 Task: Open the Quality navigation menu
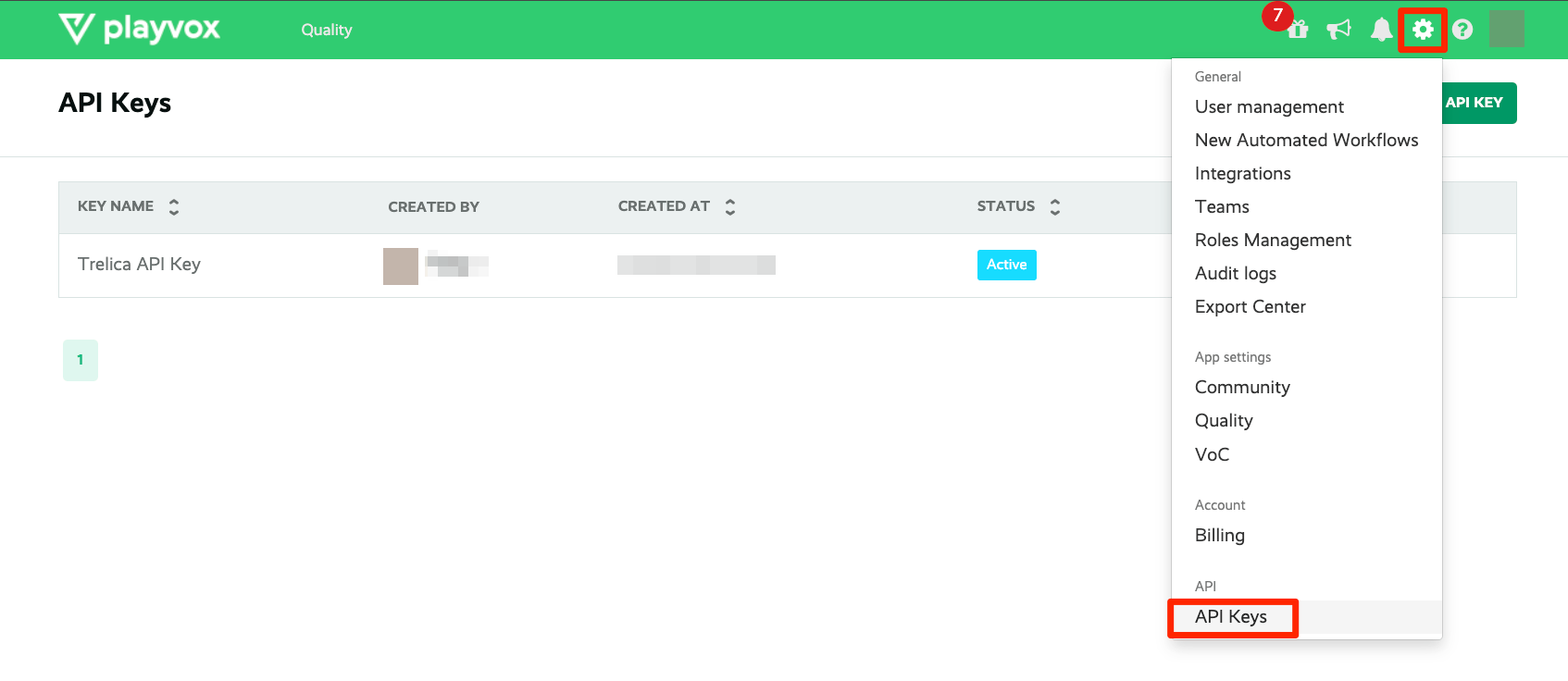327,30
